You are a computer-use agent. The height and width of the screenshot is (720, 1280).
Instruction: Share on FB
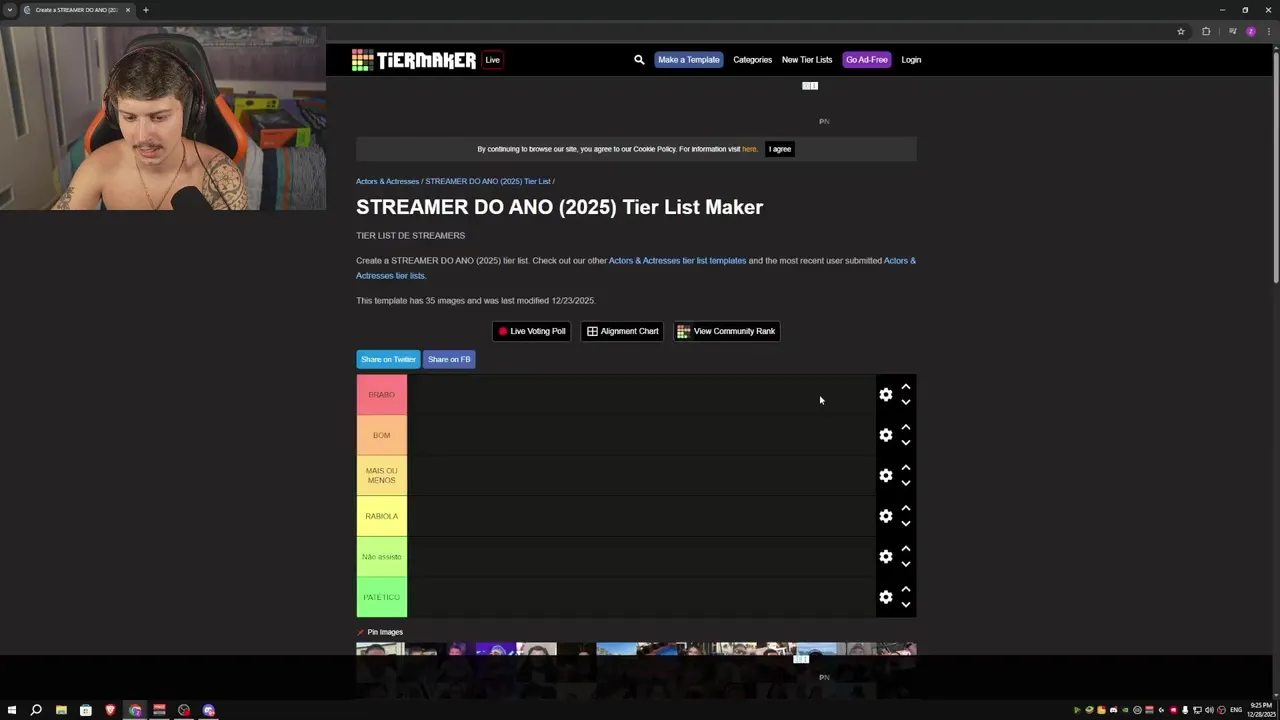click(449, 359)
